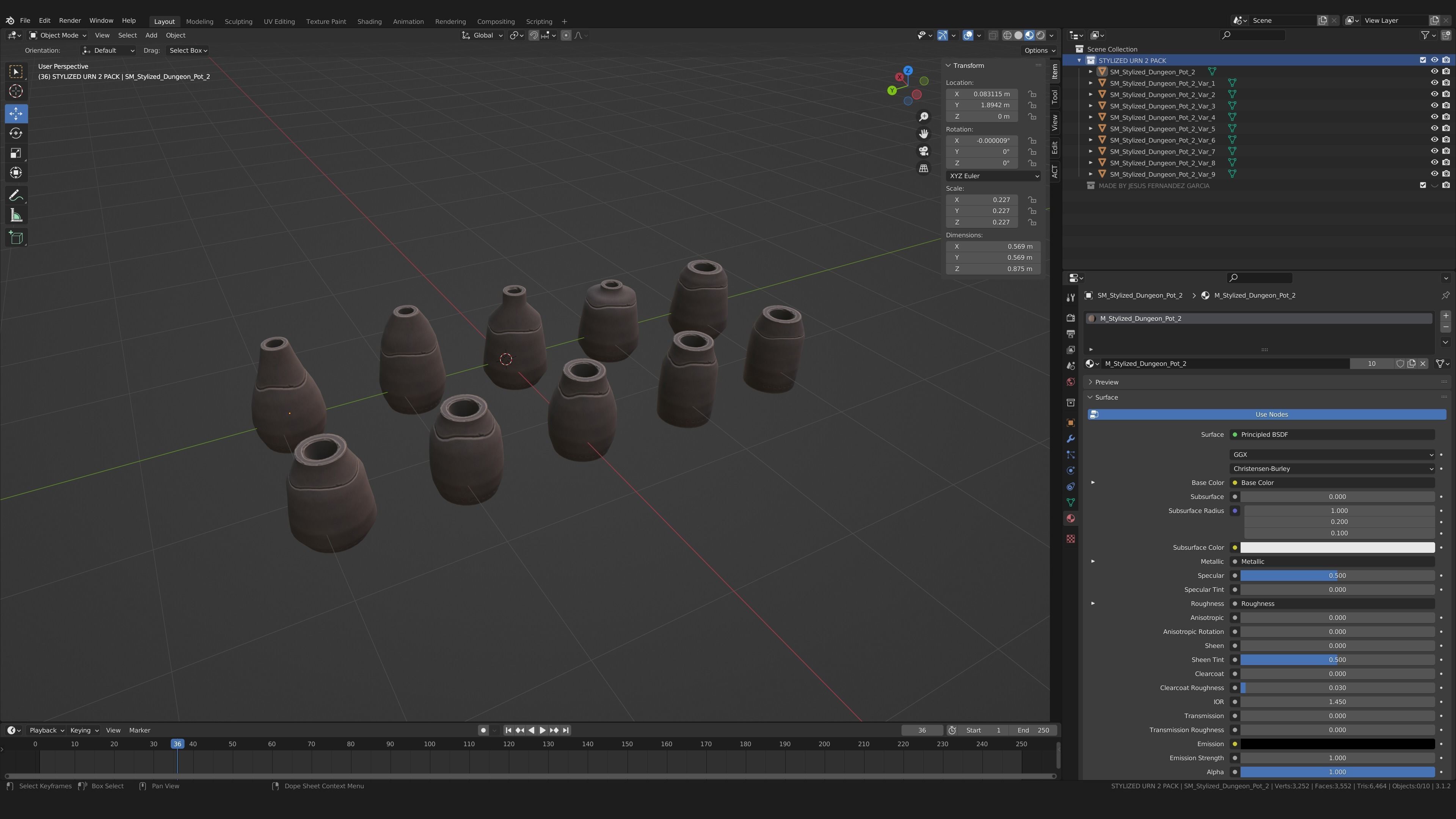Select the Add Cube tool

point(16,237)
